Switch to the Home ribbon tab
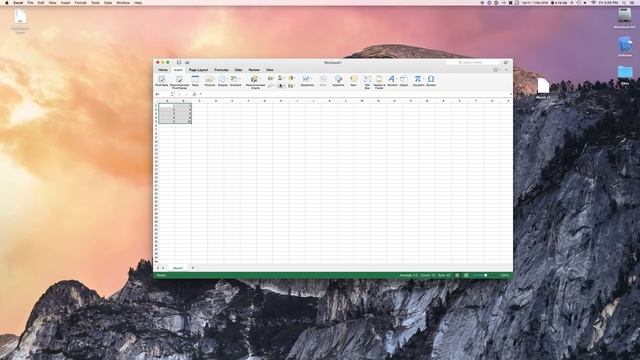This screenshot has width=640, height=360. coord(163,70)
